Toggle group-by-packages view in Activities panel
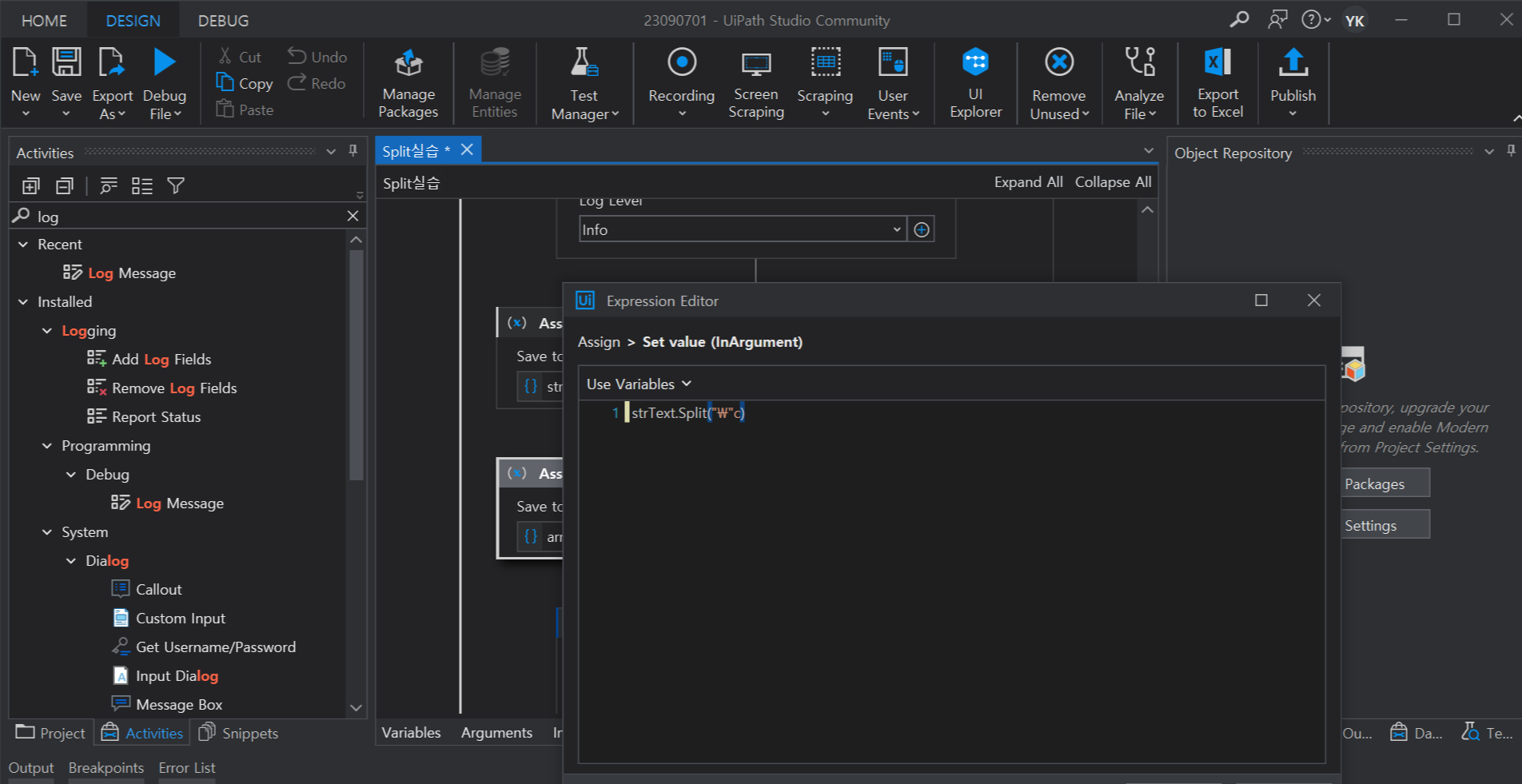 108,186
